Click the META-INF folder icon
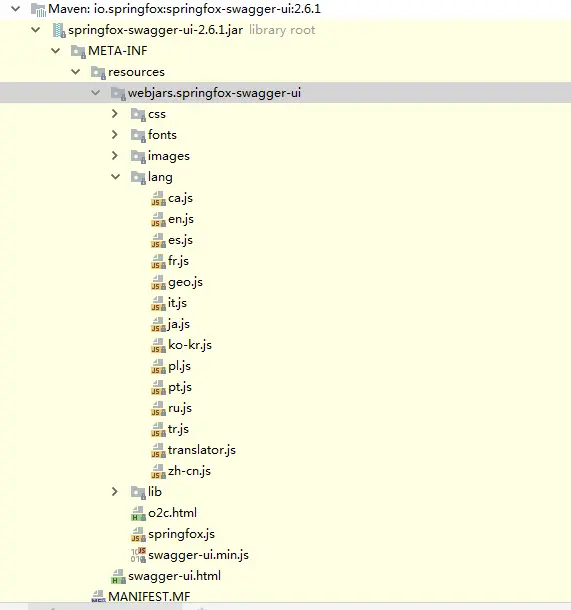Screen dimensions: 571x610 (x=78, y=51)
